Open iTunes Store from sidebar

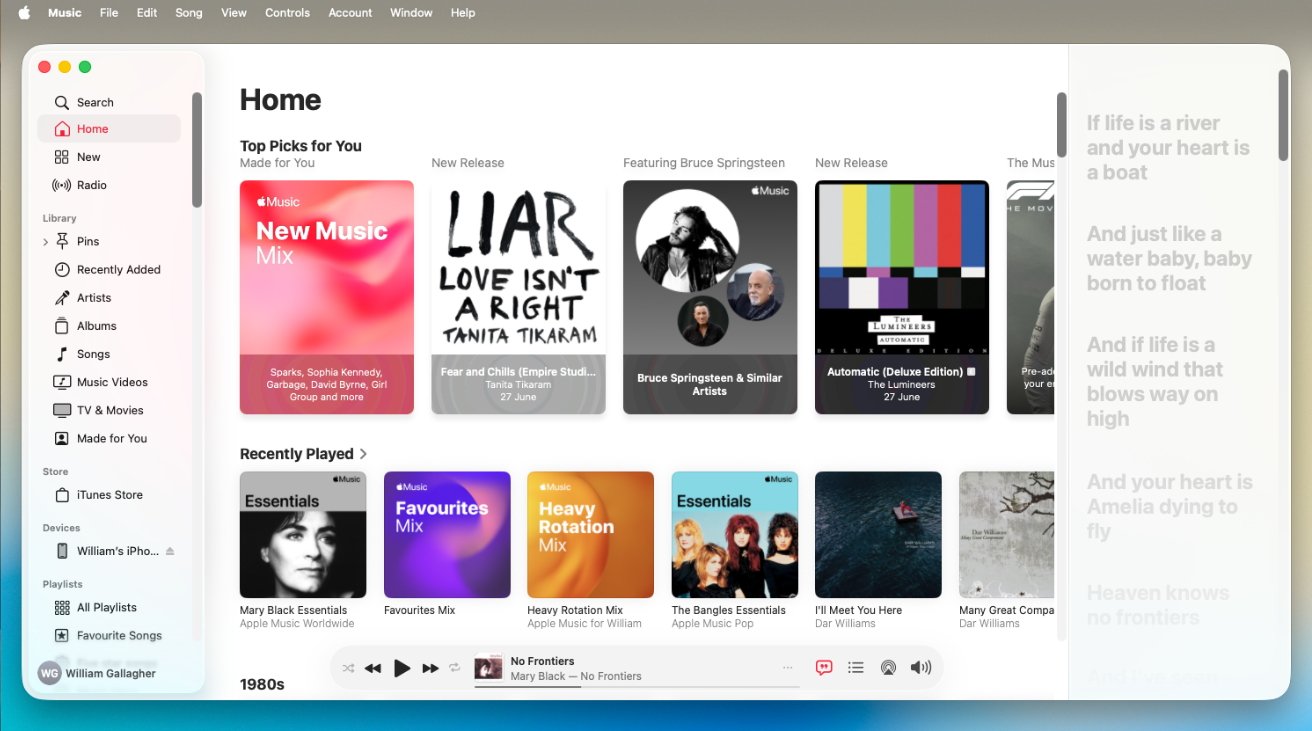point(109,495)
